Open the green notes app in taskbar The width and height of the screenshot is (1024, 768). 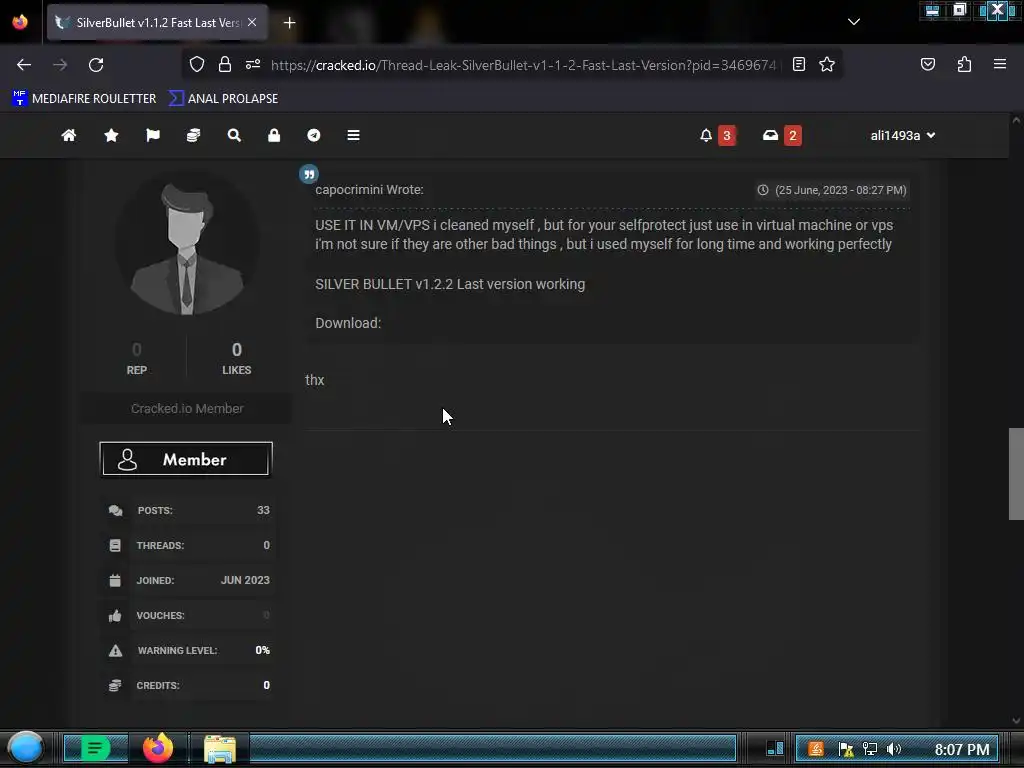[x=95, y=748]
